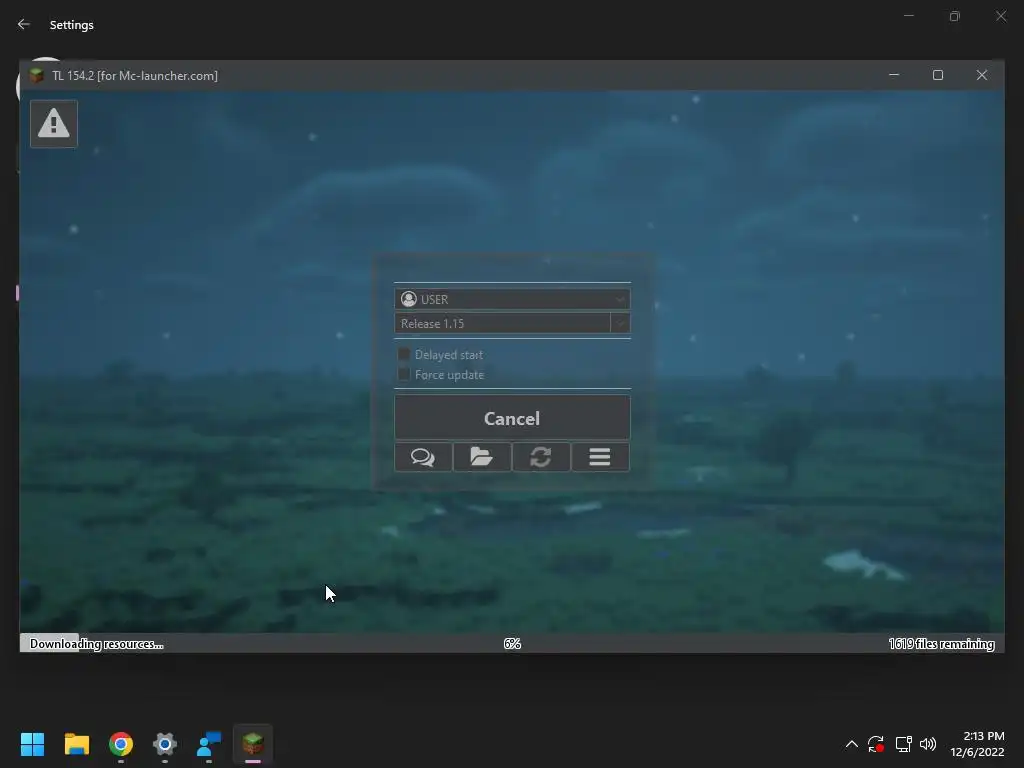Viewport: 1024px width, 768px height.
Task: Click the TL launcher title bar icon
Action: coord(37,75)
